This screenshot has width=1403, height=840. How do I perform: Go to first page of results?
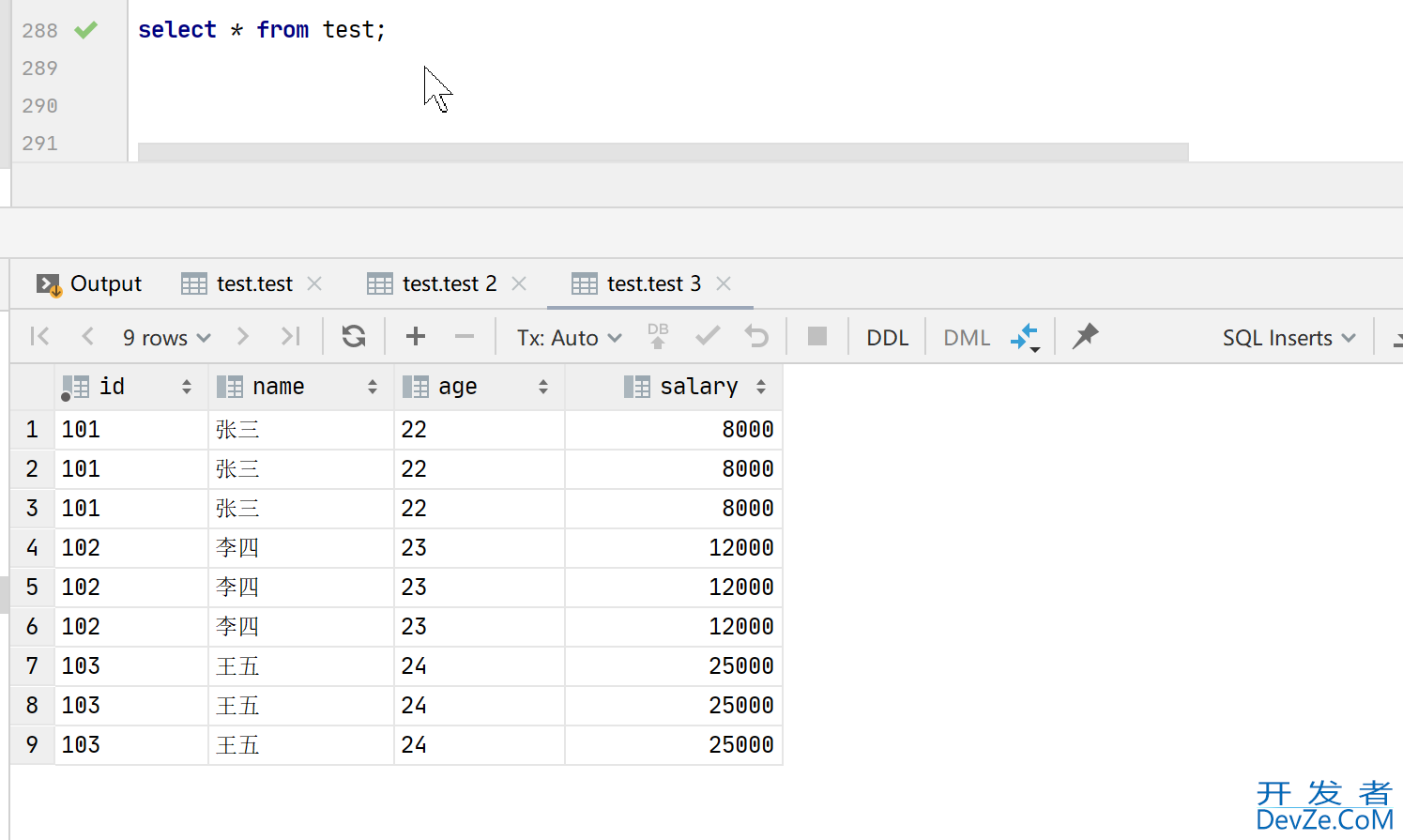pyautogui.click(x=39, y=336)
